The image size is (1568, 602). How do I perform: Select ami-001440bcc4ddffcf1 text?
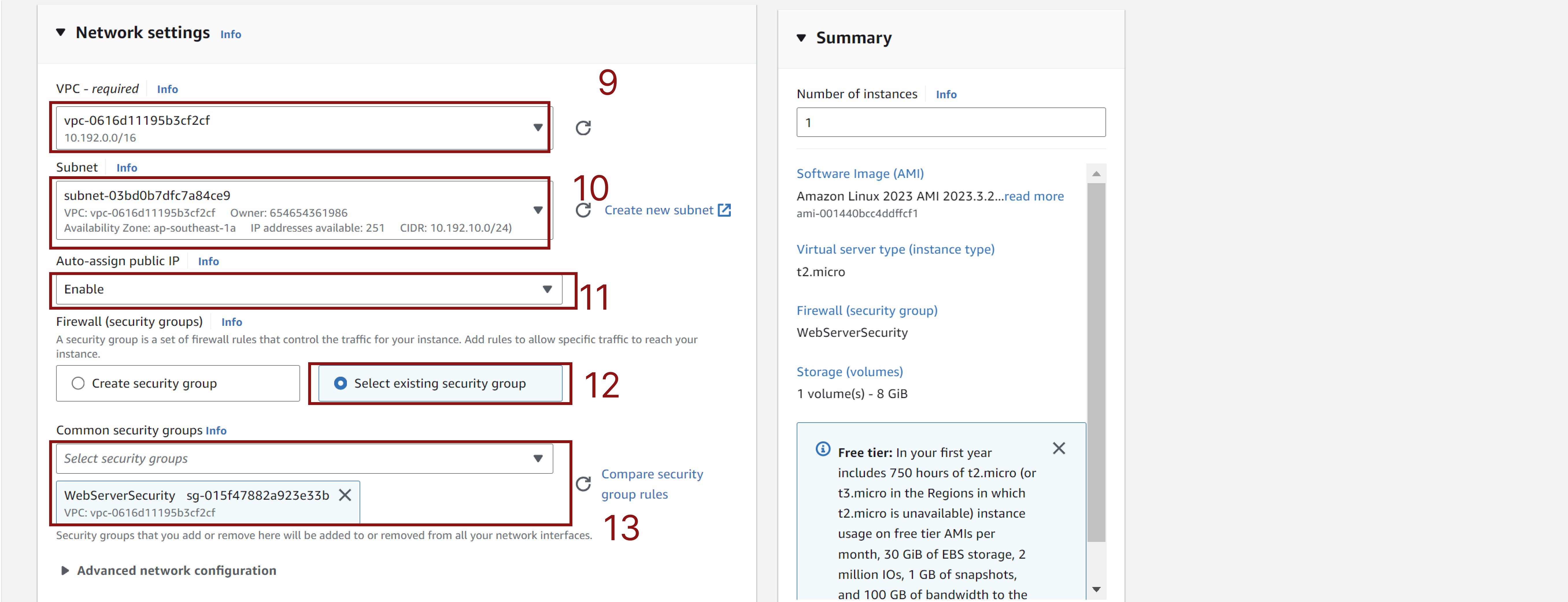pyautogui.click(x=857, y=214)
